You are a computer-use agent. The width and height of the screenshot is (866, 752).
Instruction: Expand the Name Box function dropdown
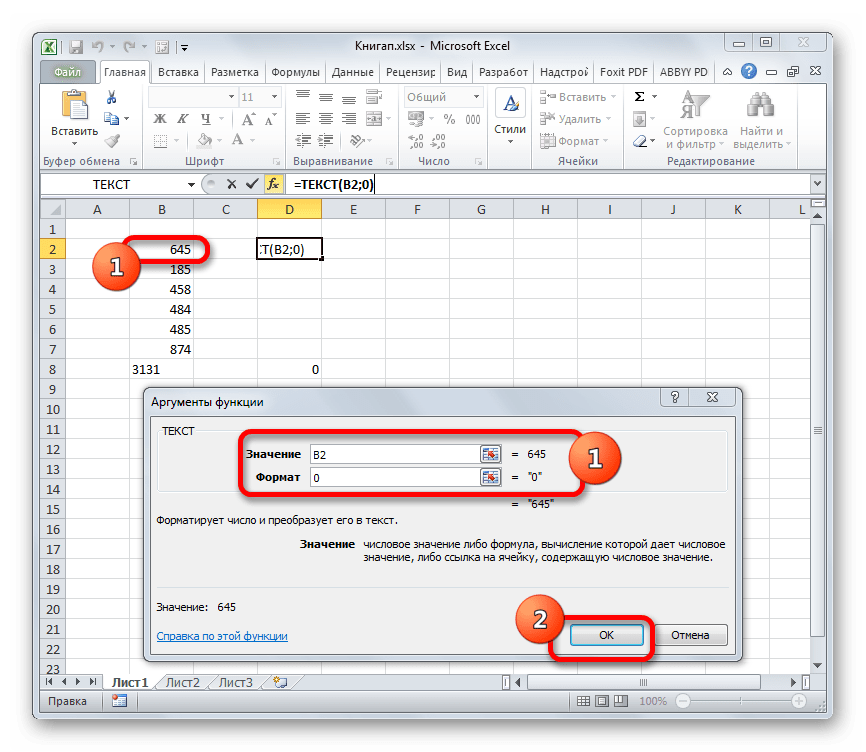coord(191,184)
